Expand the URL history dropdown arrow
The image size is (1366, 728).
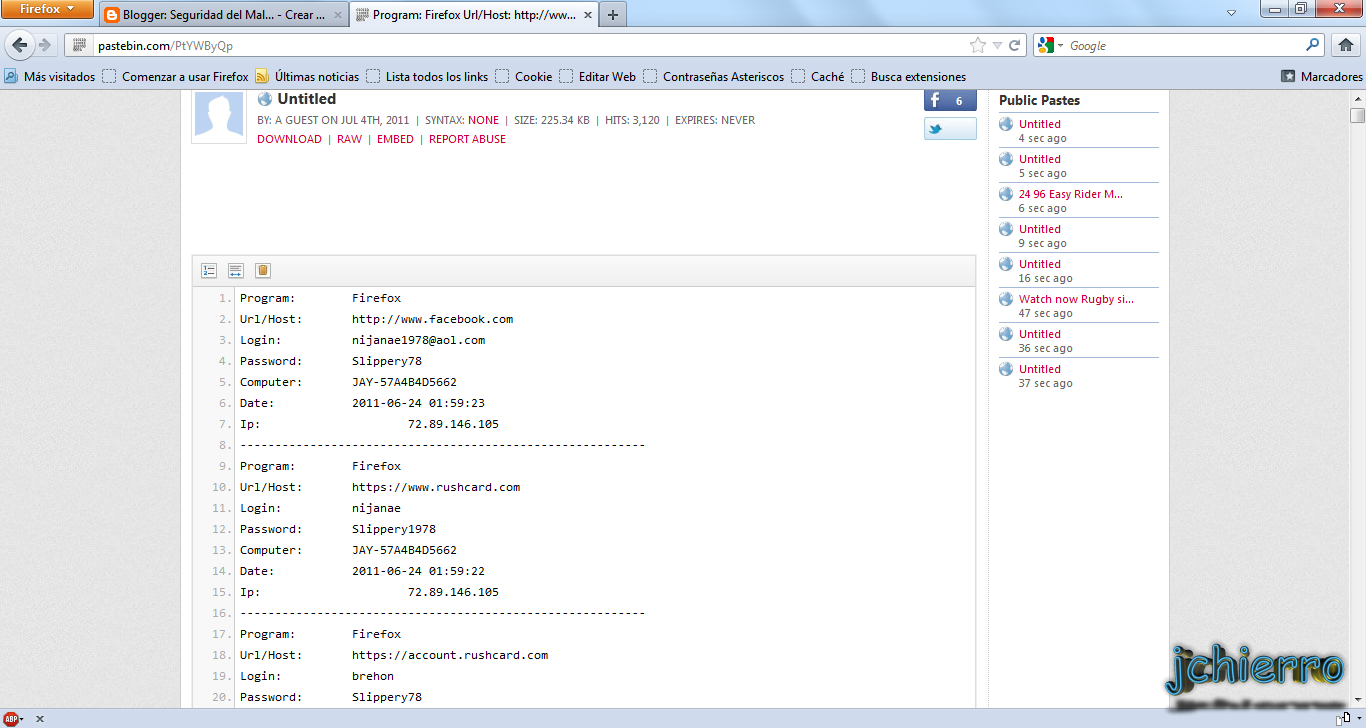coord(997,46)
